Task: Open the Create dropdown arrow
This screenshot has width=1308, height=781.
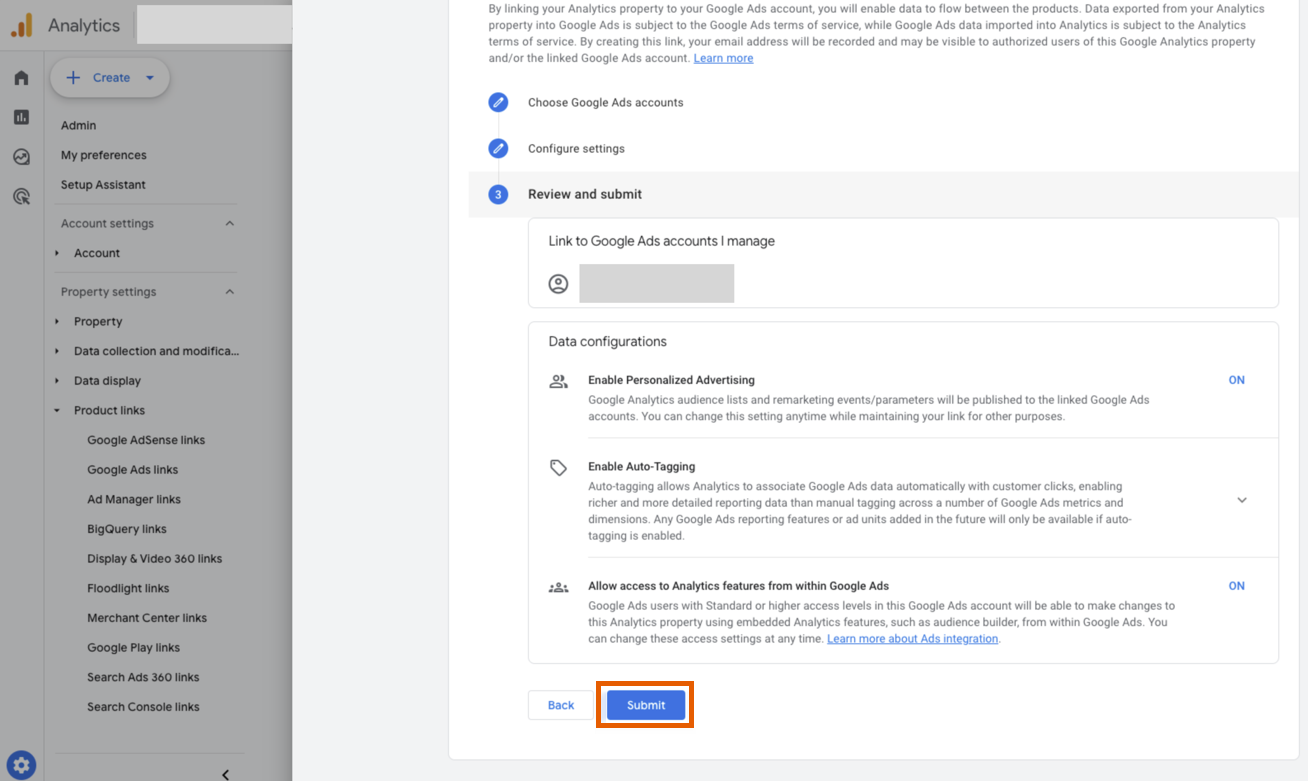Action: [150, 78]
